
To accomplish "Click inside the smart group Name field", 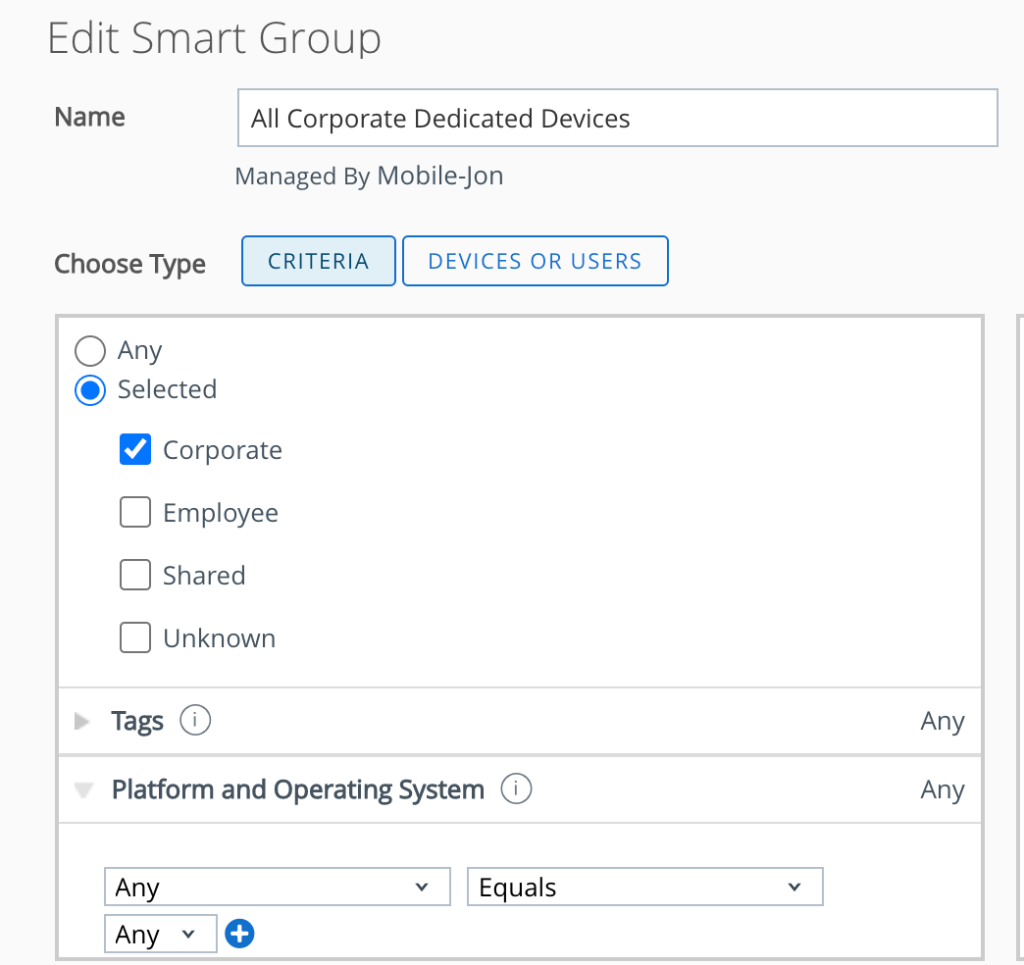I will click(617, 117).
